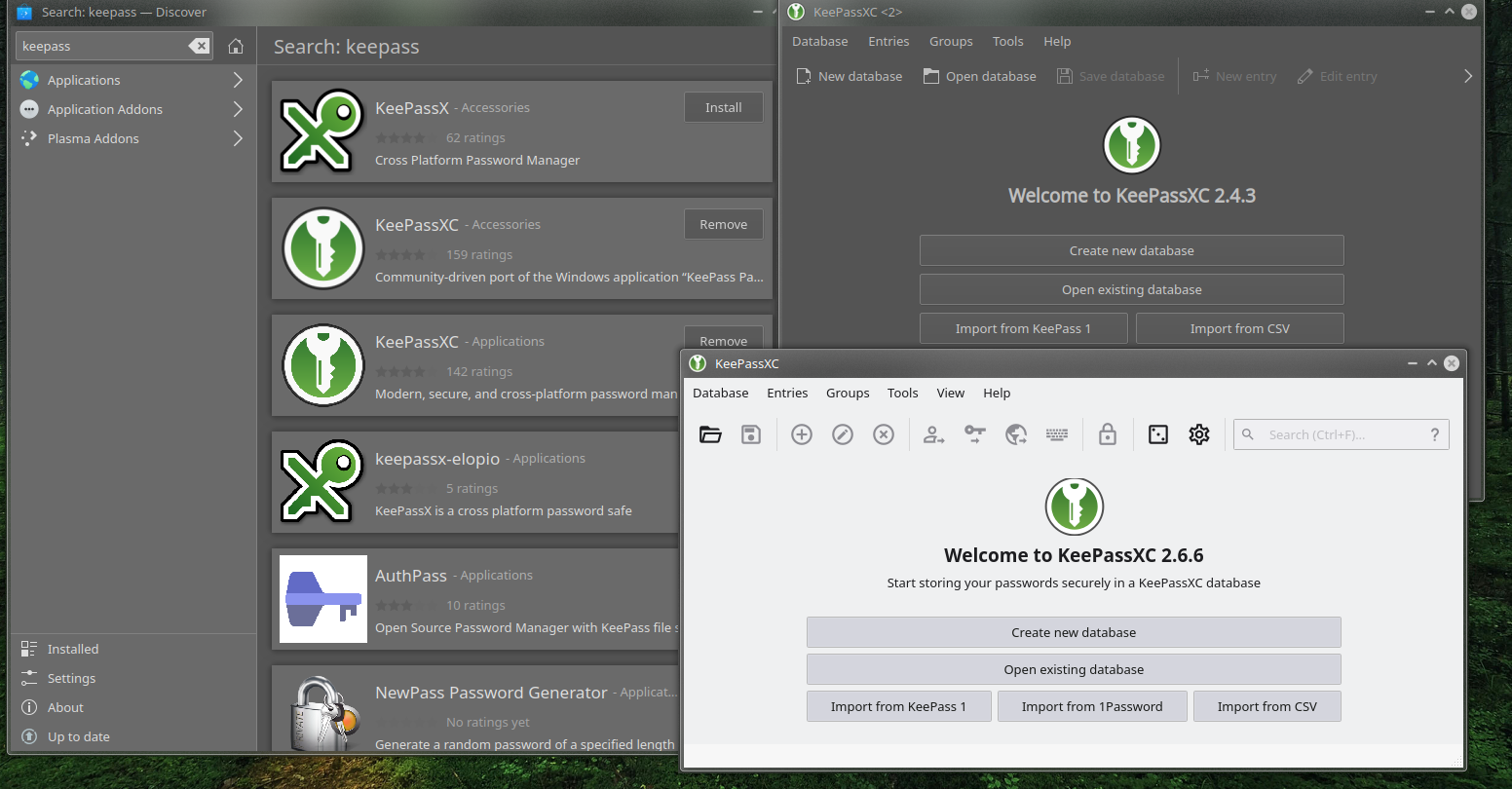Click Import from 1Password
This screenshot has width=1512, height=789.
1092,706
